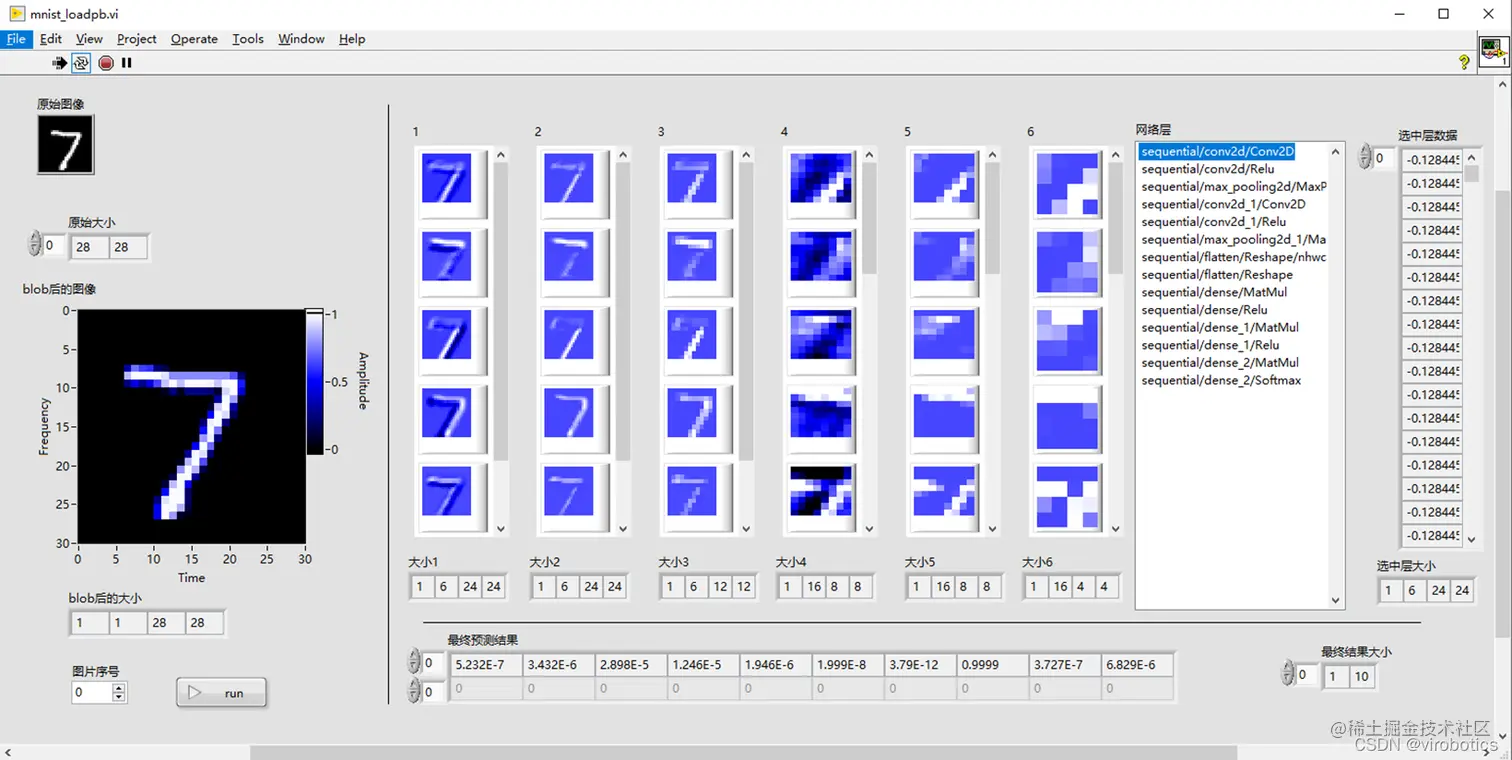Click the amplitude color ramp slider handle

(315, 313)
